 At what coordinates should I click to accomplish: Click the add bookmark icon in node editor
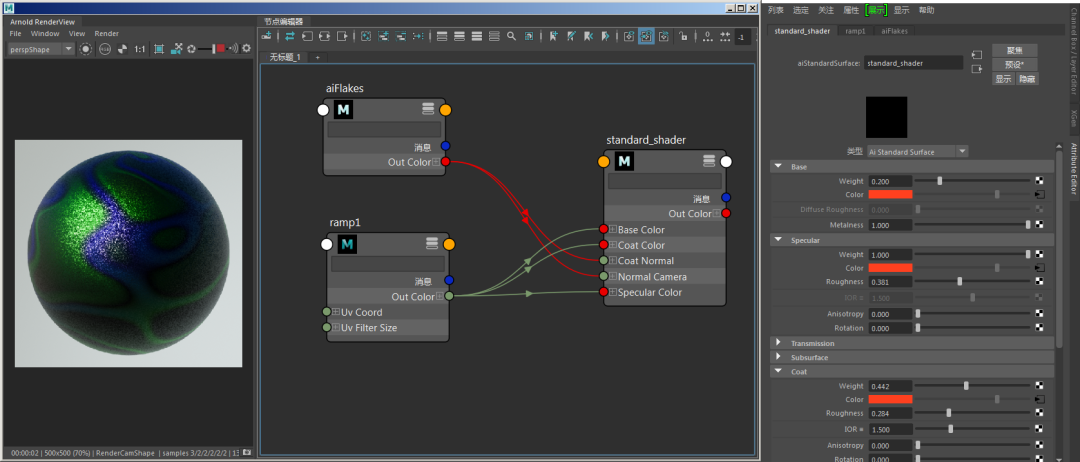pos(553,36)
